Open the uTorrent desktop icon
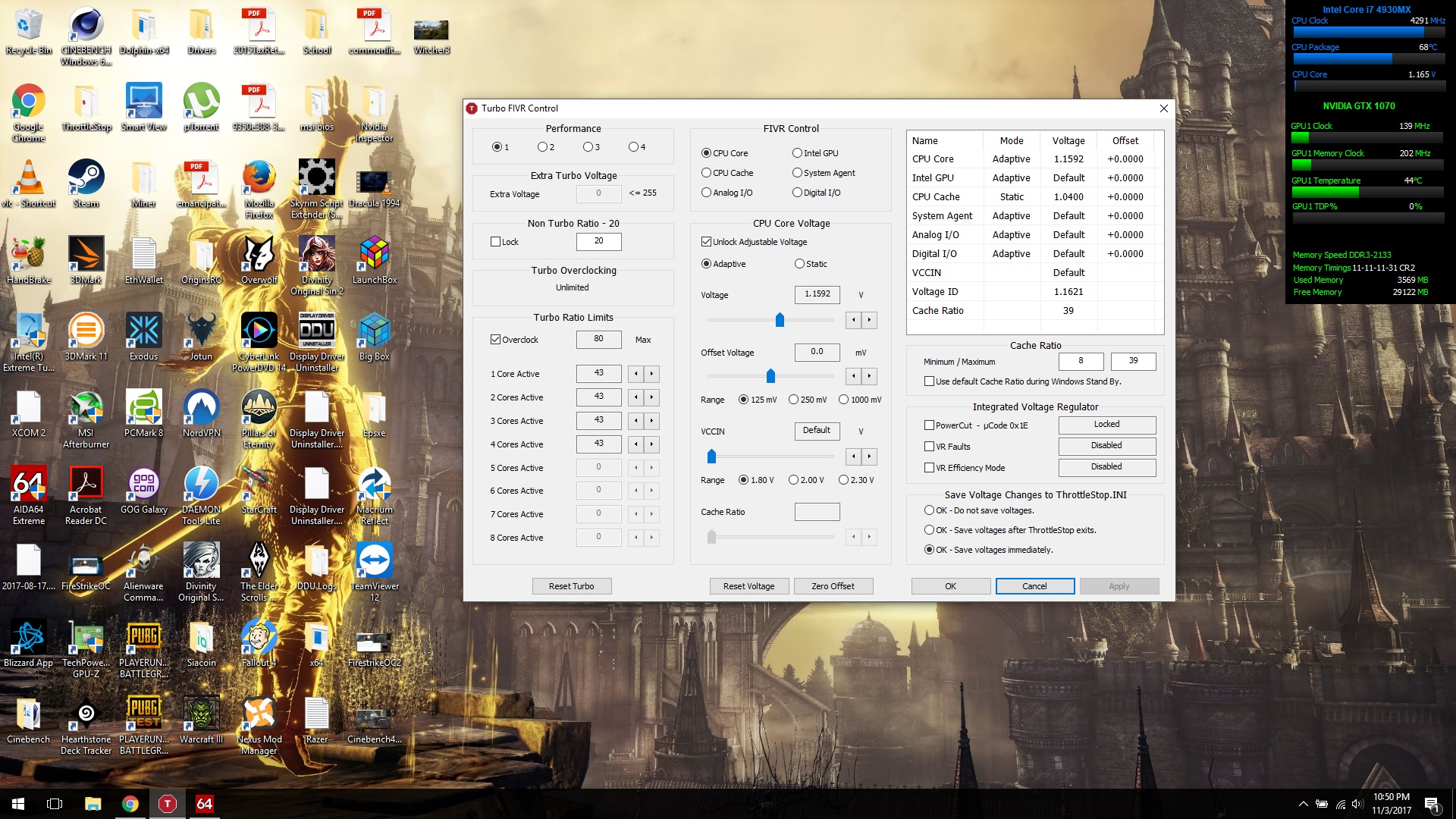The width and height of the screenshot is (1456, 819). click(x=201, y=107)
